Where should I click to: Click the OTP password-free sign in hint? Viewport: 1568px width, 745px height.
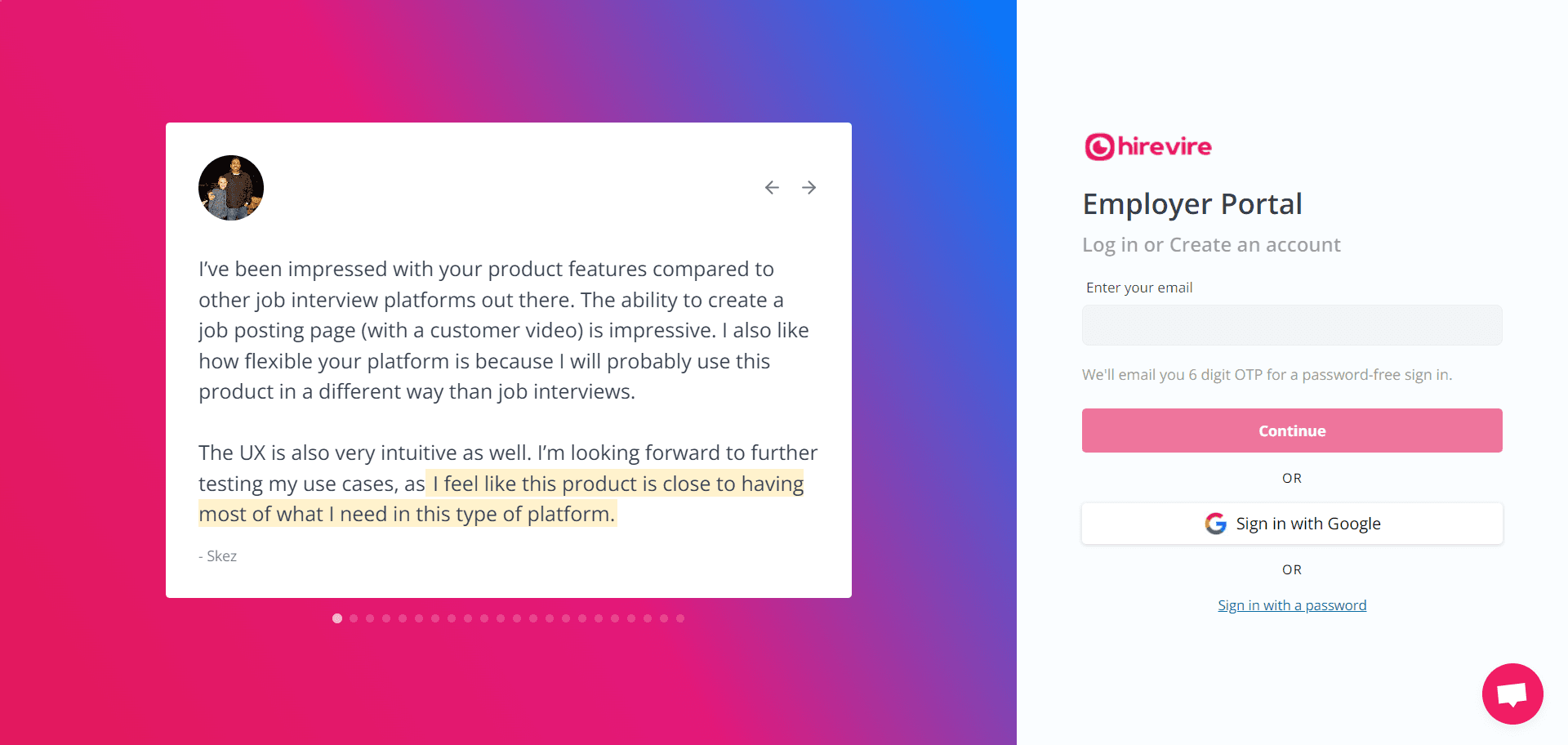tap(1267, 375)
